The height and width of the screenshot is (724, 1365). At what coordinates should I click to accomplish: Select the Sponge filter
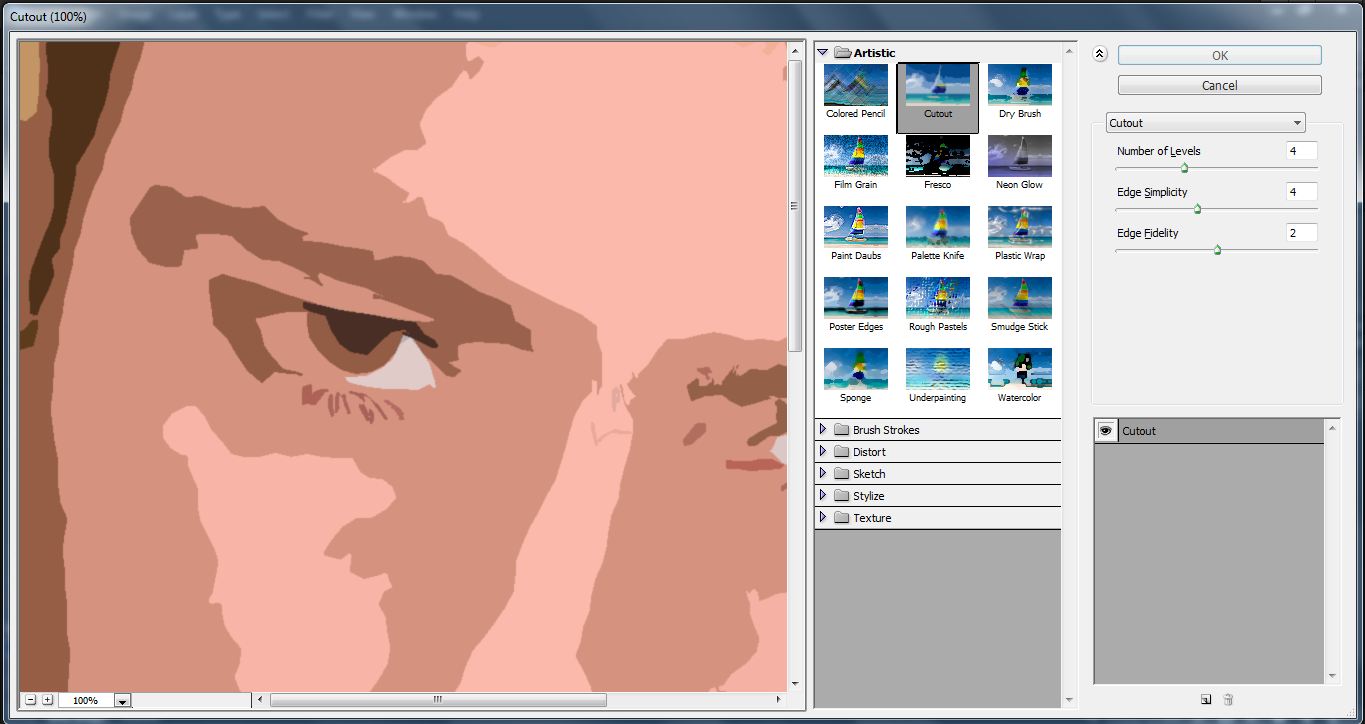[854, 368]
